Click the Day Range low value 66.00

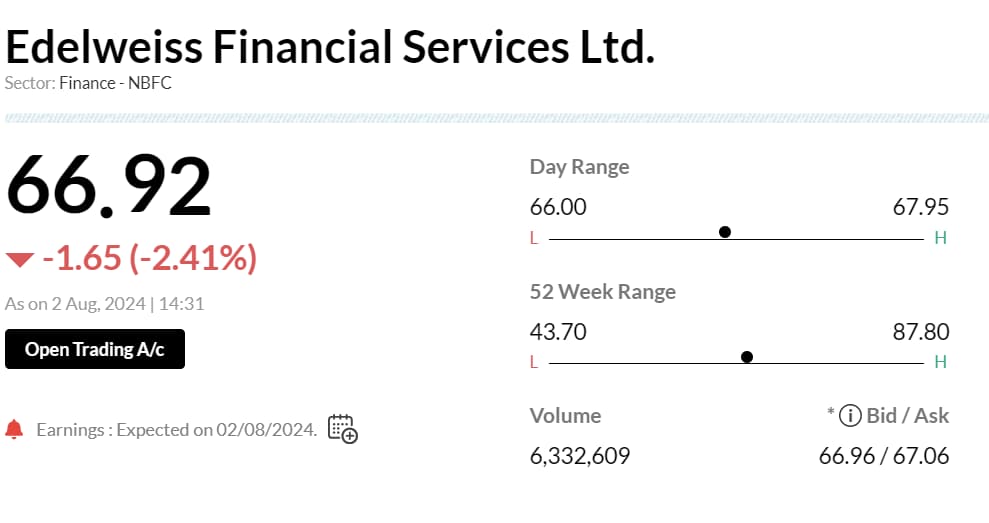(x=558, y=207)
